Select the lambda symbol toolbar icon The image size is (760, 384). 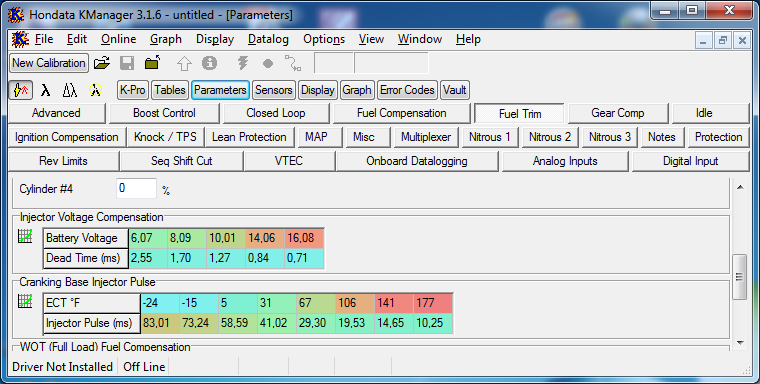(x=45, y=90)
